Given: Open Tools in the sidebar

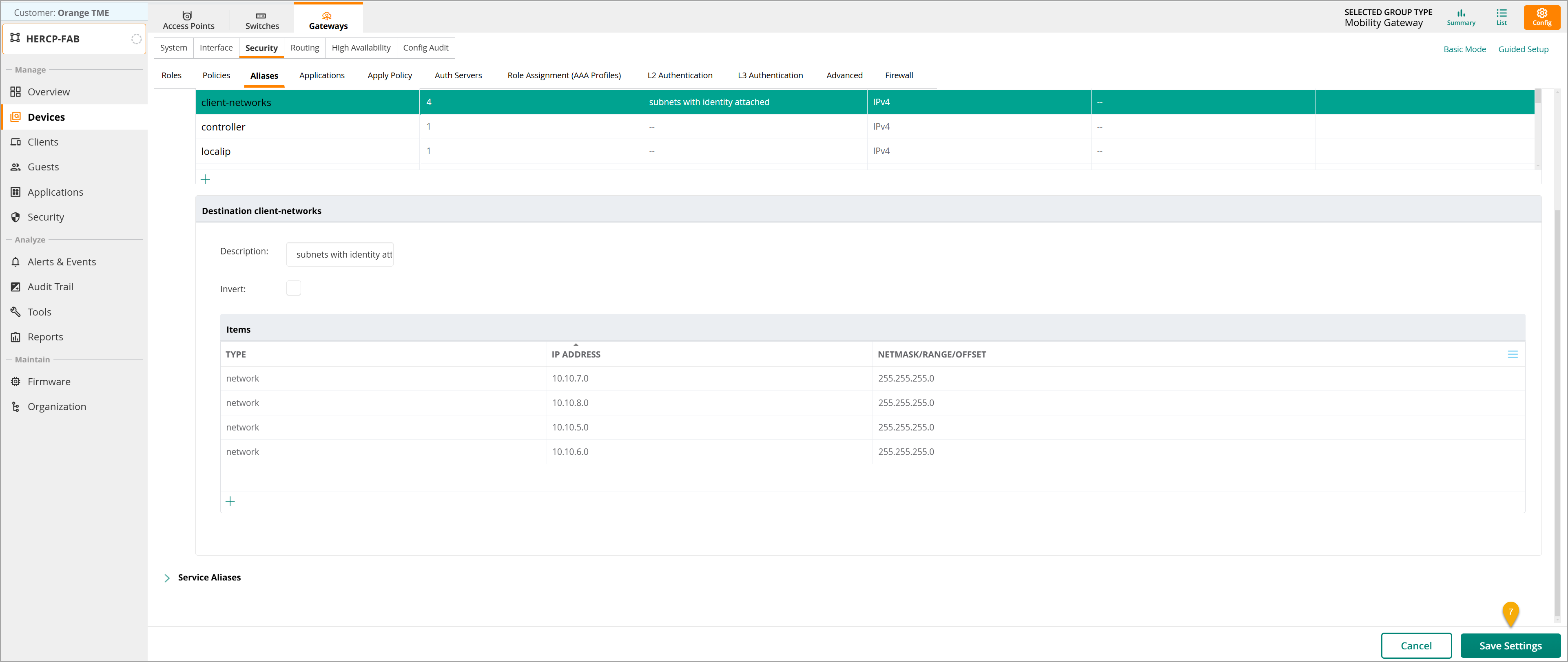Looking at the screenshot, I should tap(74, 311).
